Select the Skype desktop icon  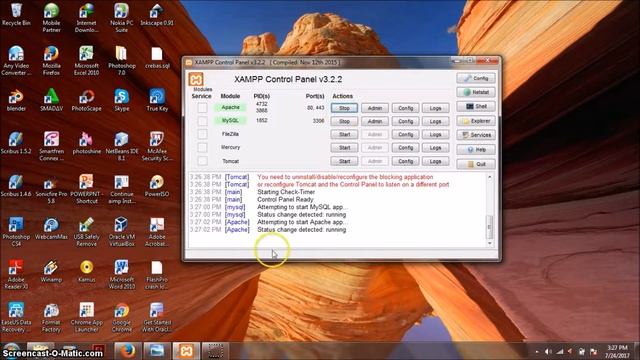(x=122, y=100)
